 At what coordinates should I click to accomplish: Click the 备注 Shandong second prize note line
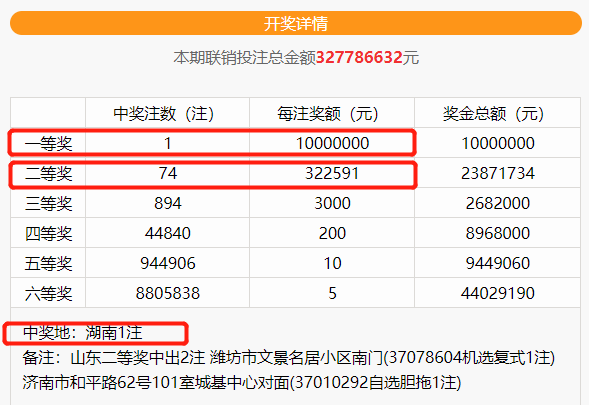[288, 358]
